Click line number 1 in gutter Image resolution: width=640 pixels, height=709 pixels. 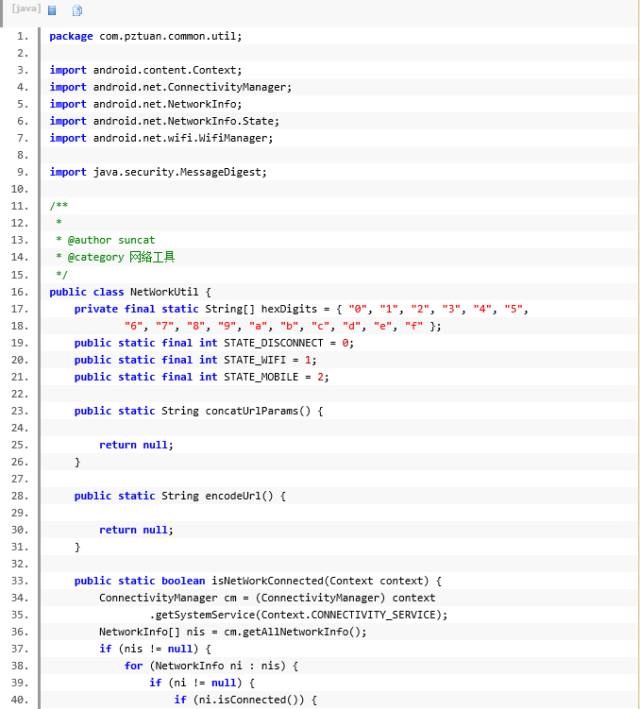(x=22, y=36)
